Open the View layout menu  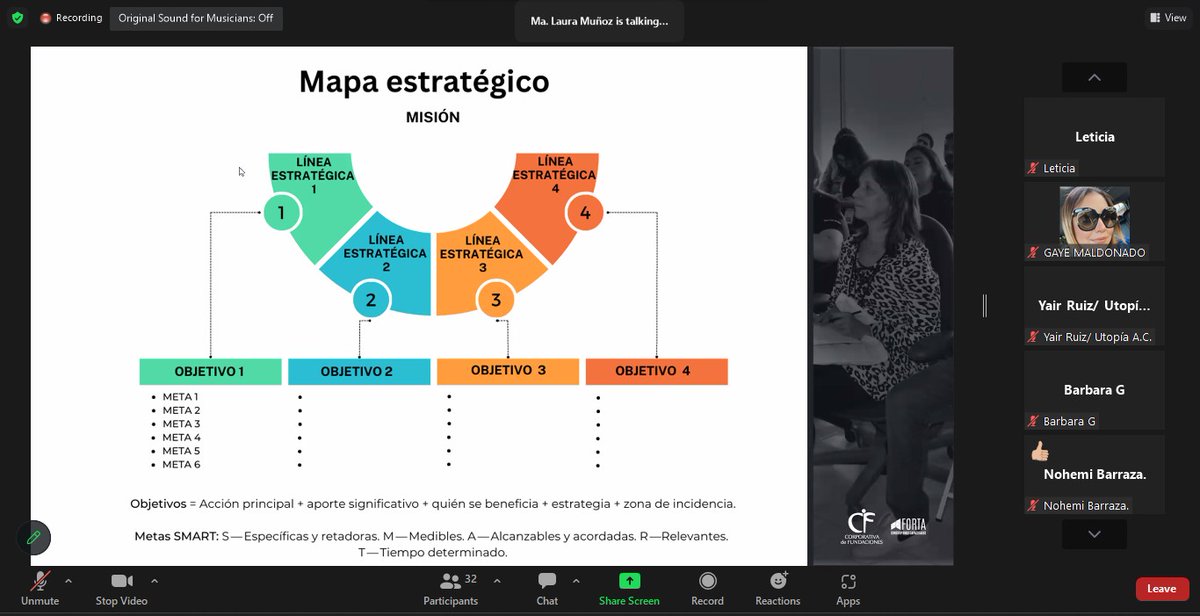(1168, 17)
